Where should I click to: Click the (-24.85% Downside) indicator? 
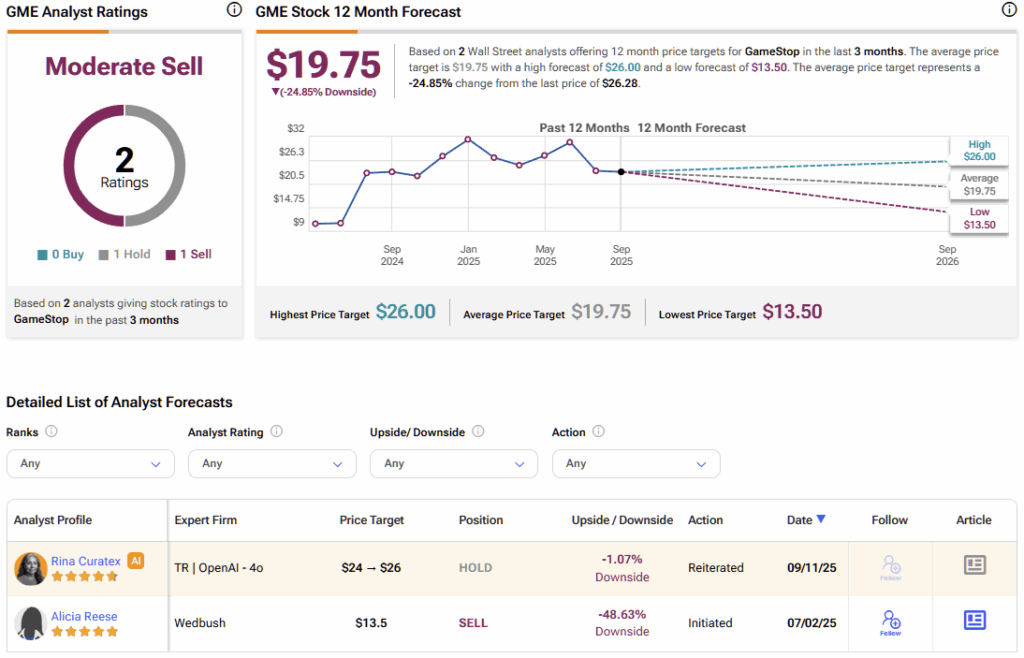pyautogui.click(x=324, y=92)
